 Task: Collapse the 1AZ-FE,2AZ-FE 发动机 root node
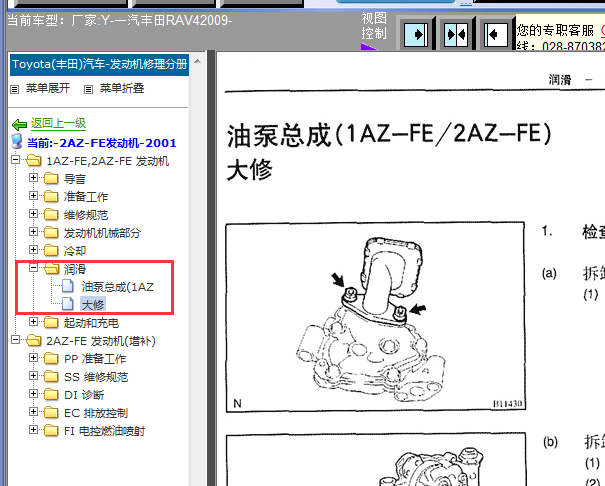(15, 159)
